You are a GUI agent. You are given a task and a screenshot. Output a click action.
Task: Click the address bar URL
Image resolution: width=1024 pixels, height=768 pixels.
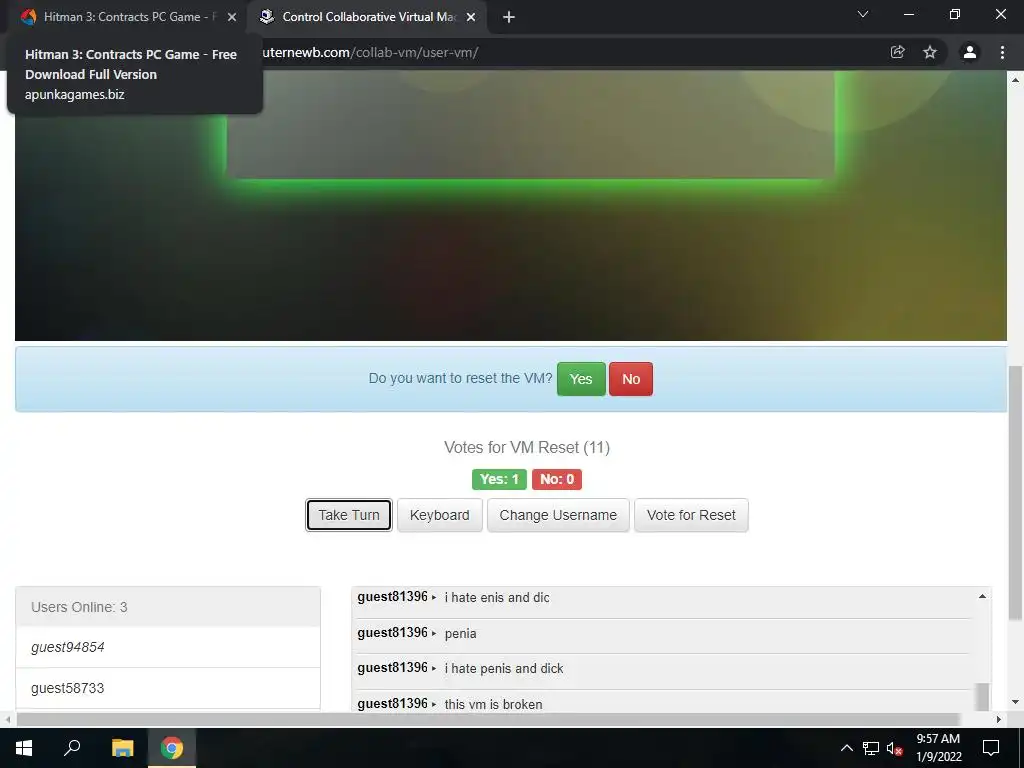click(x=370, y=52)
